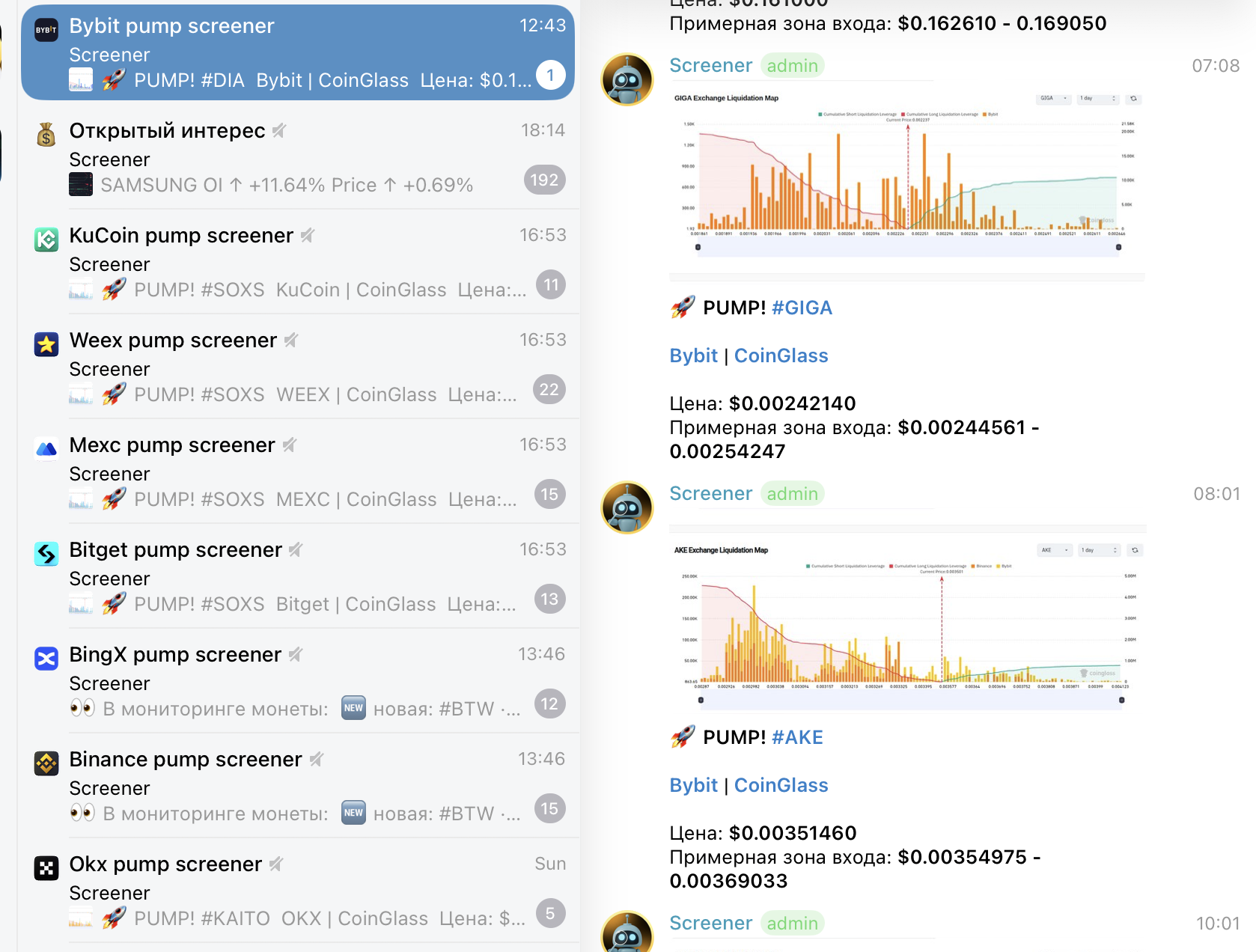The image size is (1256, 952).
Task: Click the Screener sender name at 07:08
Action: point(710,66)
